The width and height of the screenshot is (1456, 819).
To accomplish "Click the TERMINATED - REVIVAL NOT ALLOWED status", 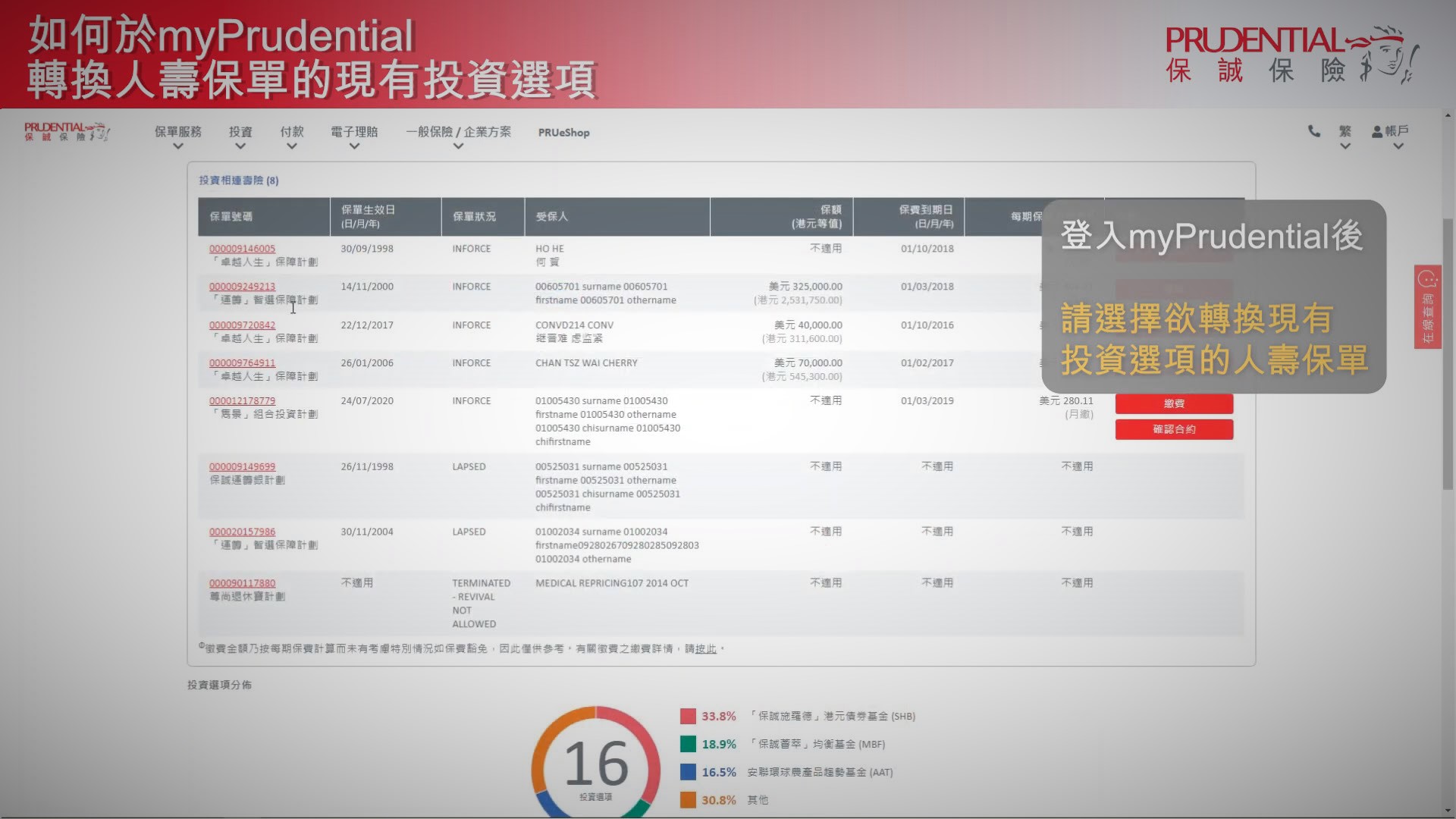I will coord(481,604).
